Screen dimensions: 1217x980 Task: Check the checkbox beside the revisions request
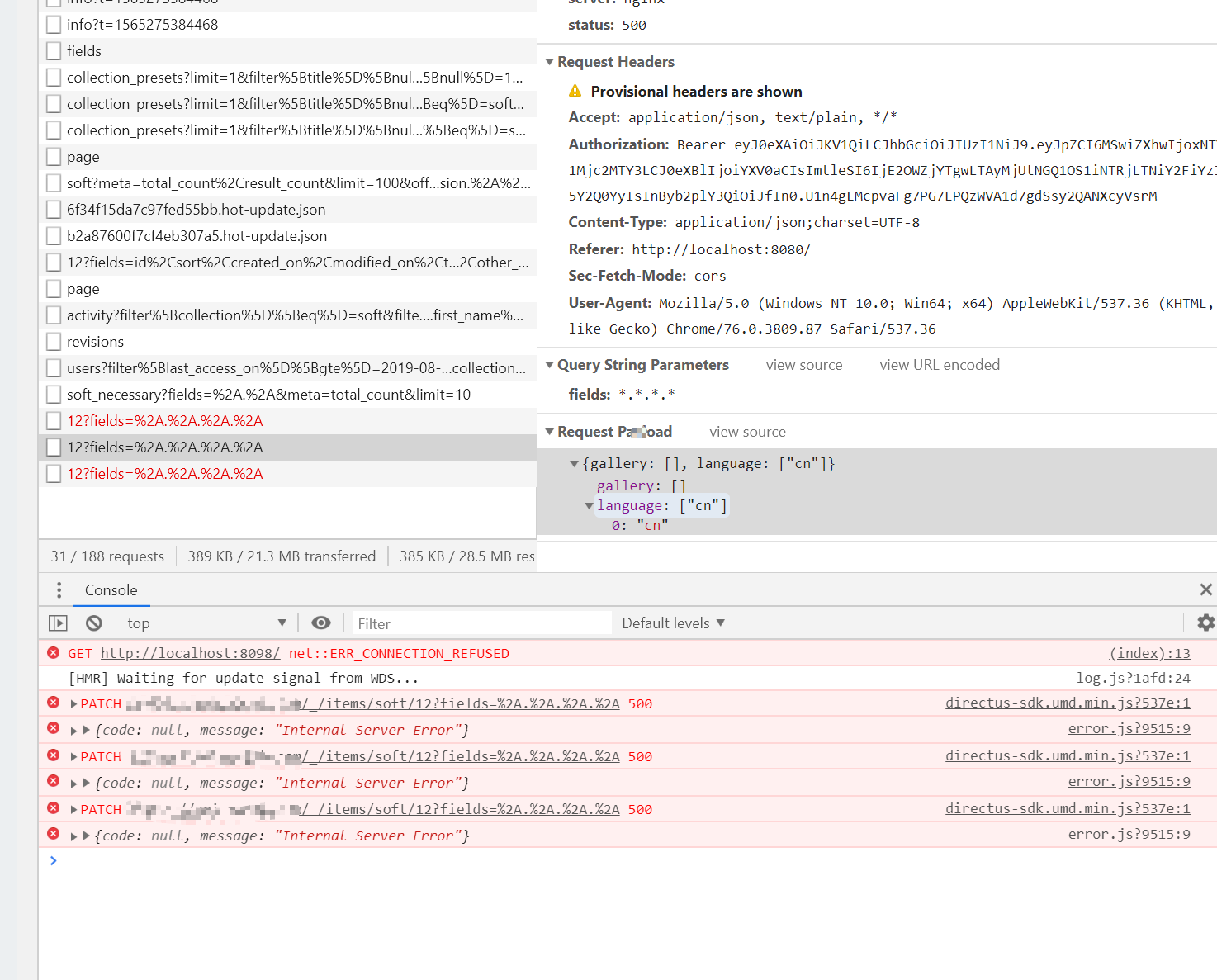tap(53, 341)
